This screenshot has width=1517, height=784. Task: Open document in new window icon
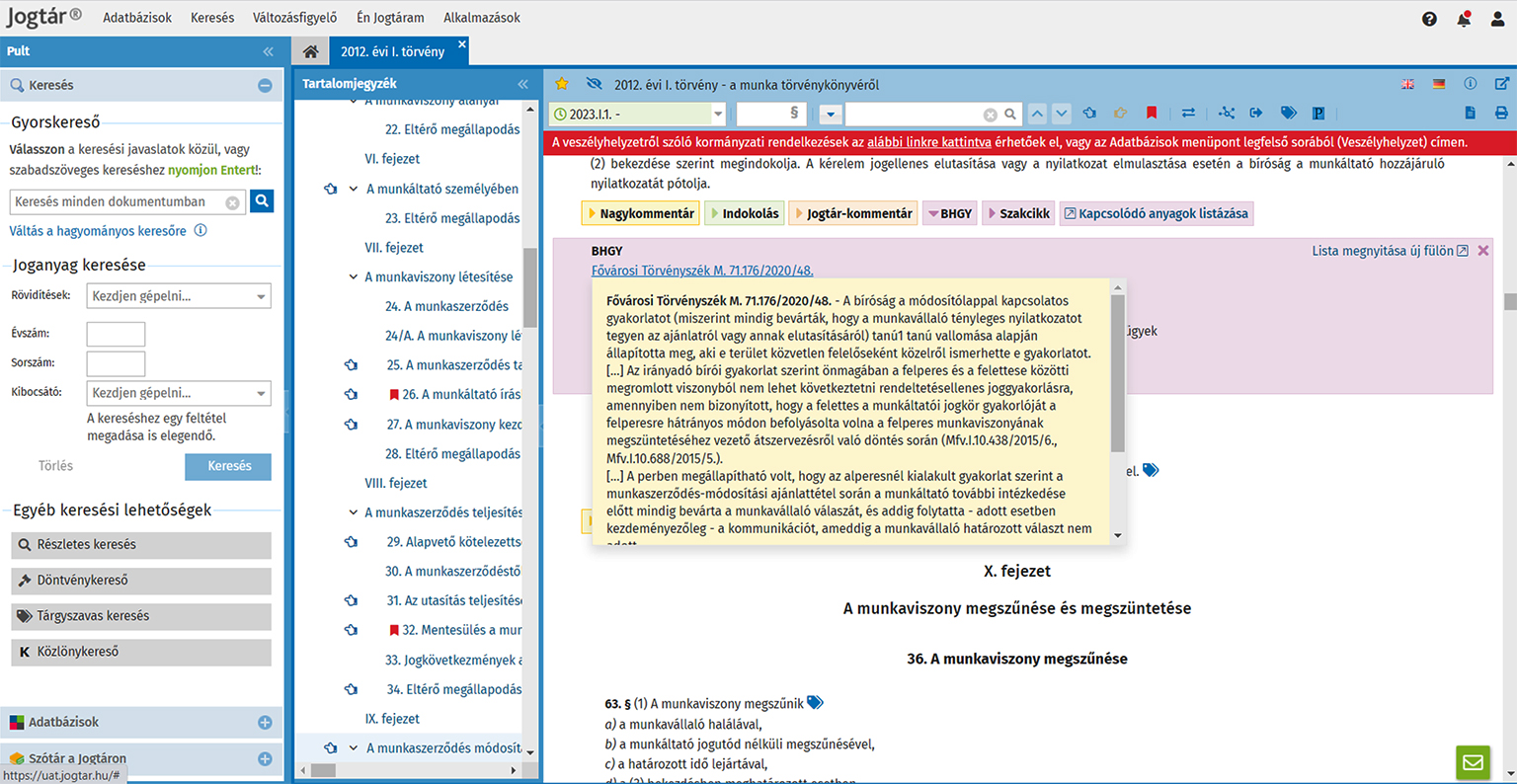coord(1501,85)
